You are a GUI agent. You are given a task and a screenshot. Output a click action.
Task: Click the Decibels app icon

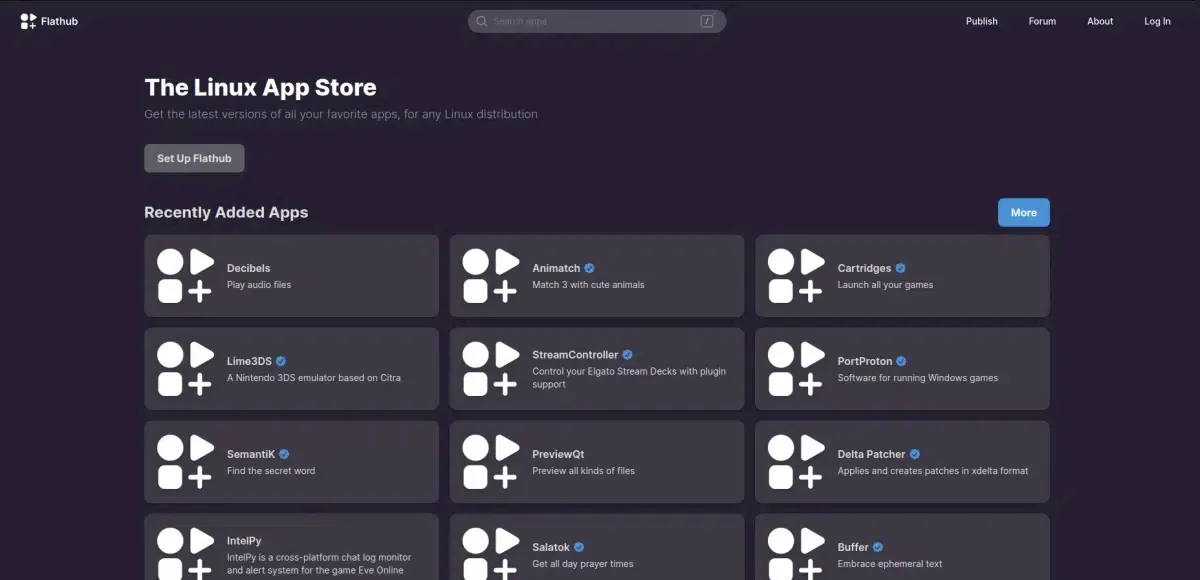coord(186,276)
